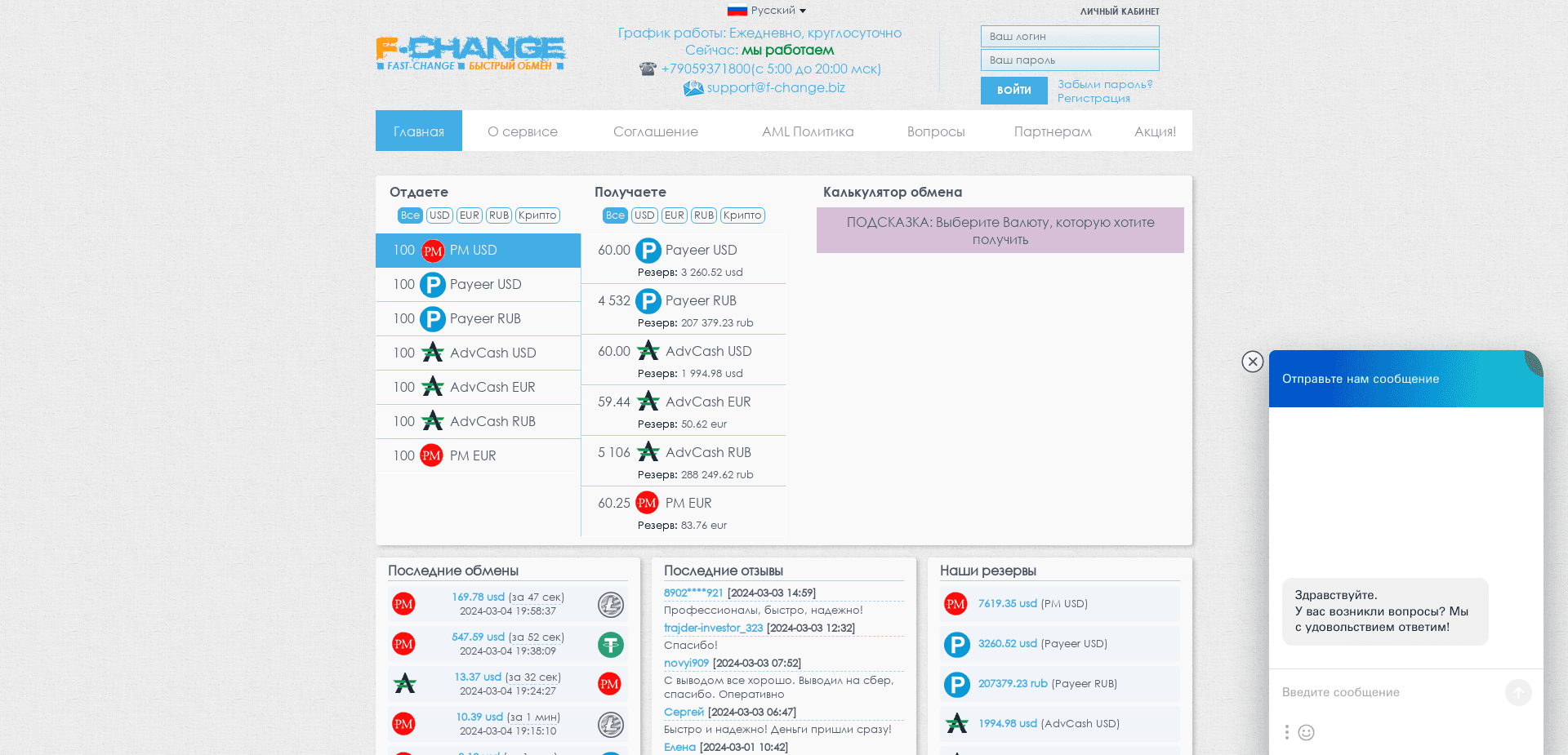Enable the USD filter in Отдаете column
1568x755 pixels.
click(x=439, y=215)
